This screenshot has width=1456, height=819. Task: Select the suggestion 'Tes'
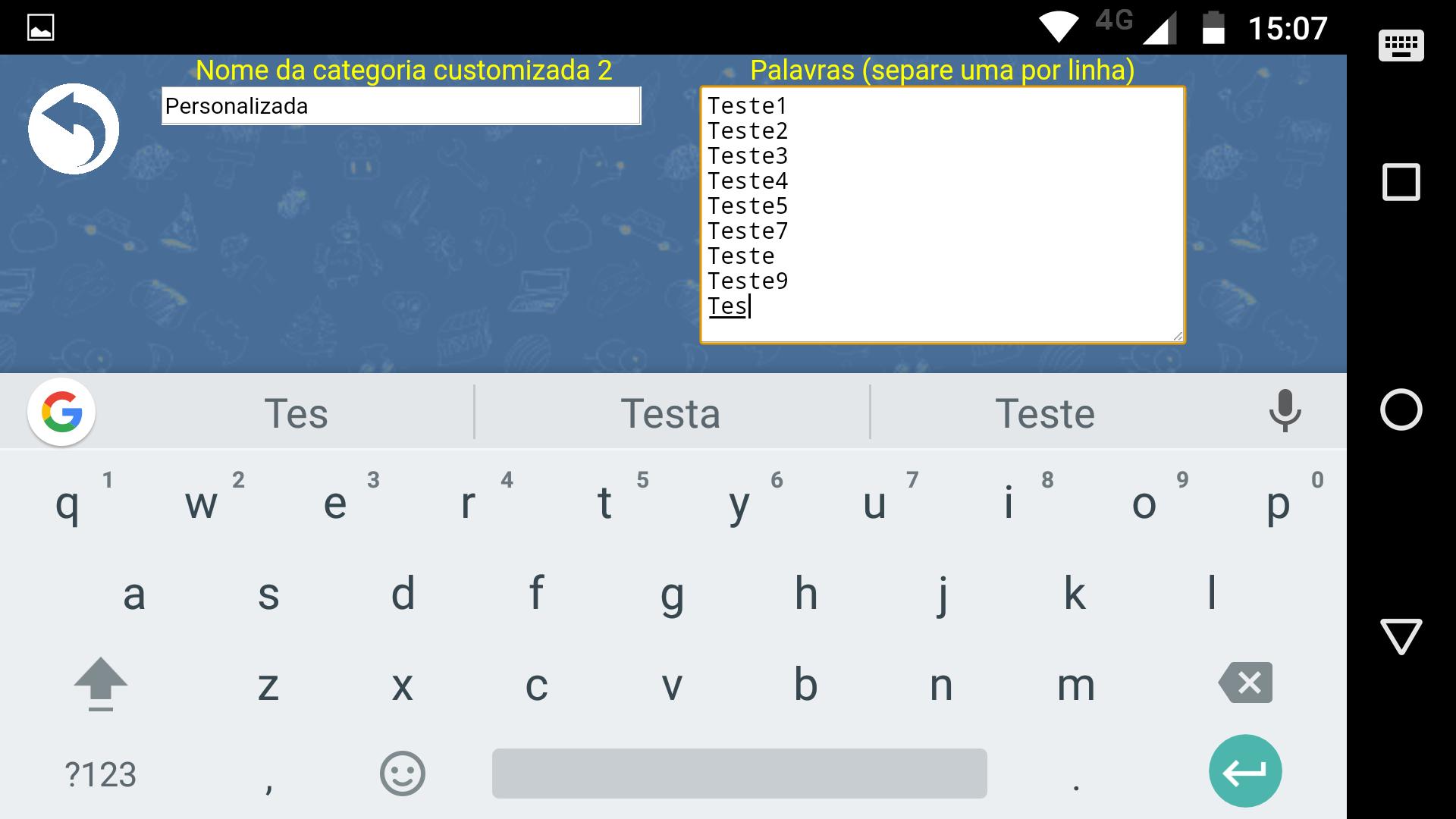click(x=296, y=412)
